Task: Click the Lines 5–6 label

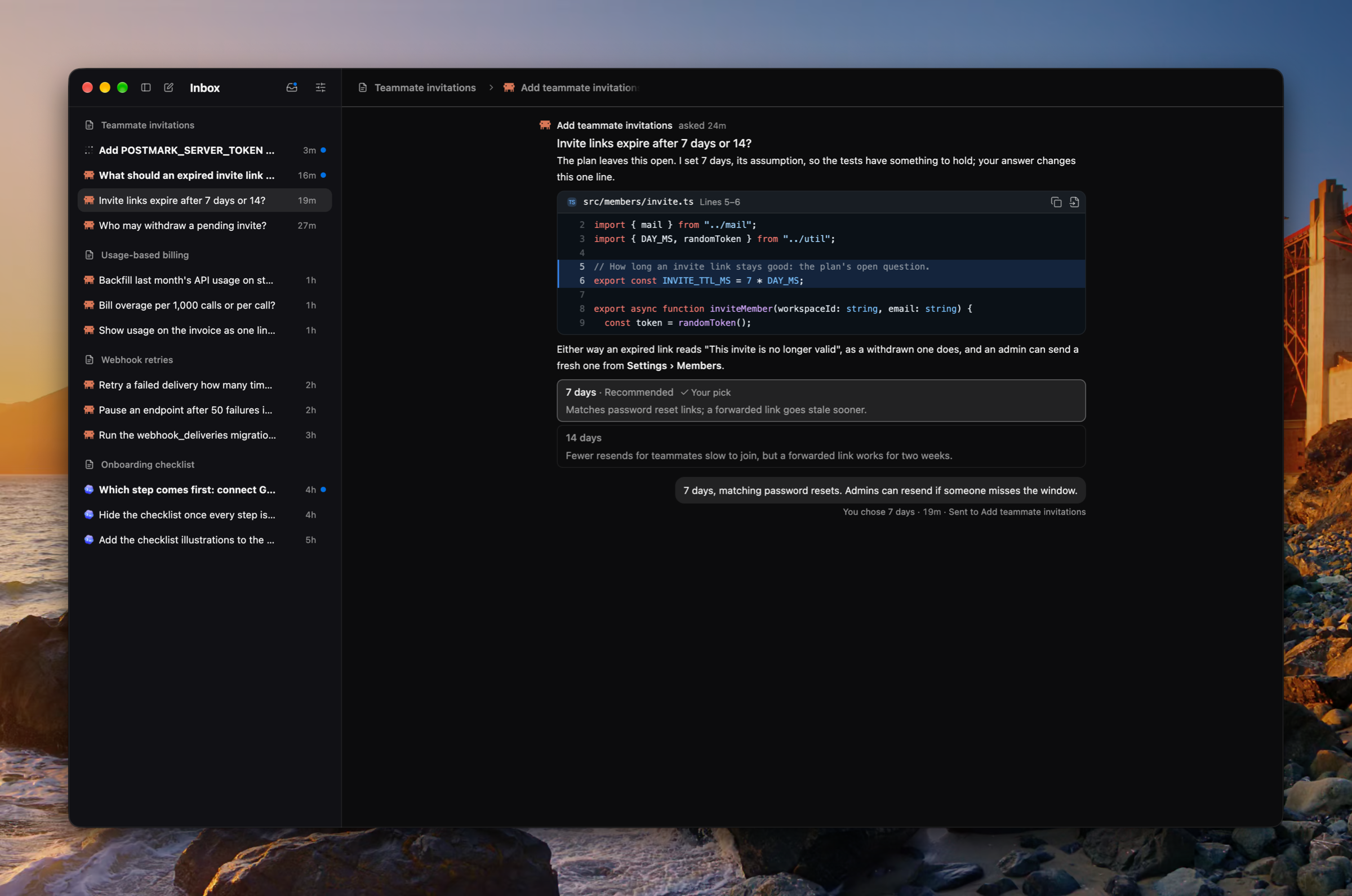Action: click(x=719, y=202)
